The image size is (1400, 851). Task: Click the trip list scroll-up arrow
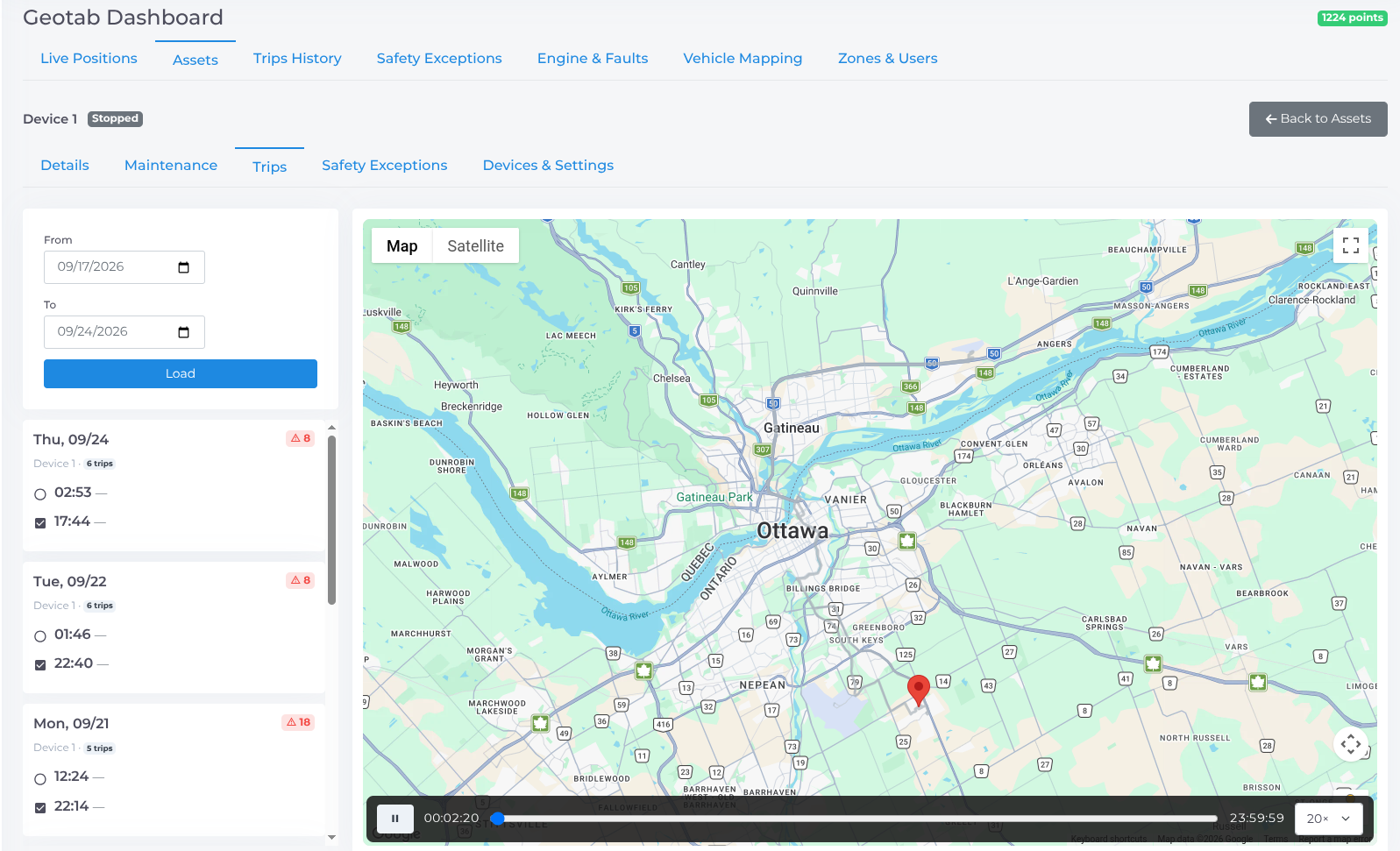[x=331, y=428]
